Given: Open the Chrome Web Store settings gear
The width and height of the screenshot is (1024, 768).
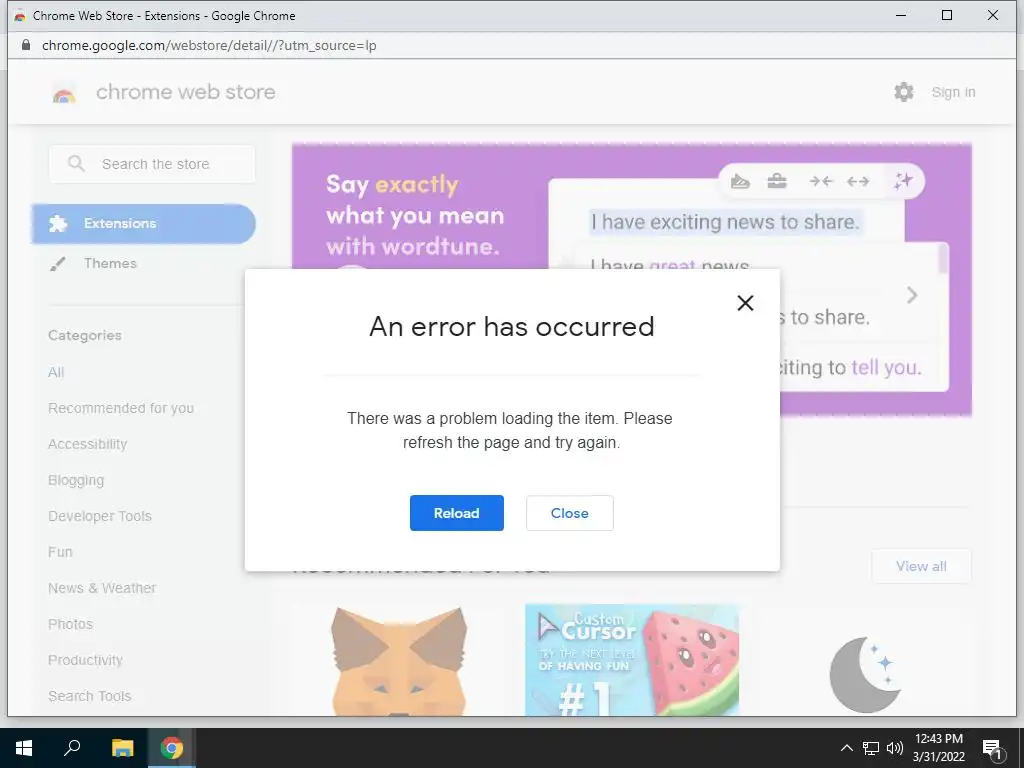Looking at the screenshot, I should tap(904, 92).
